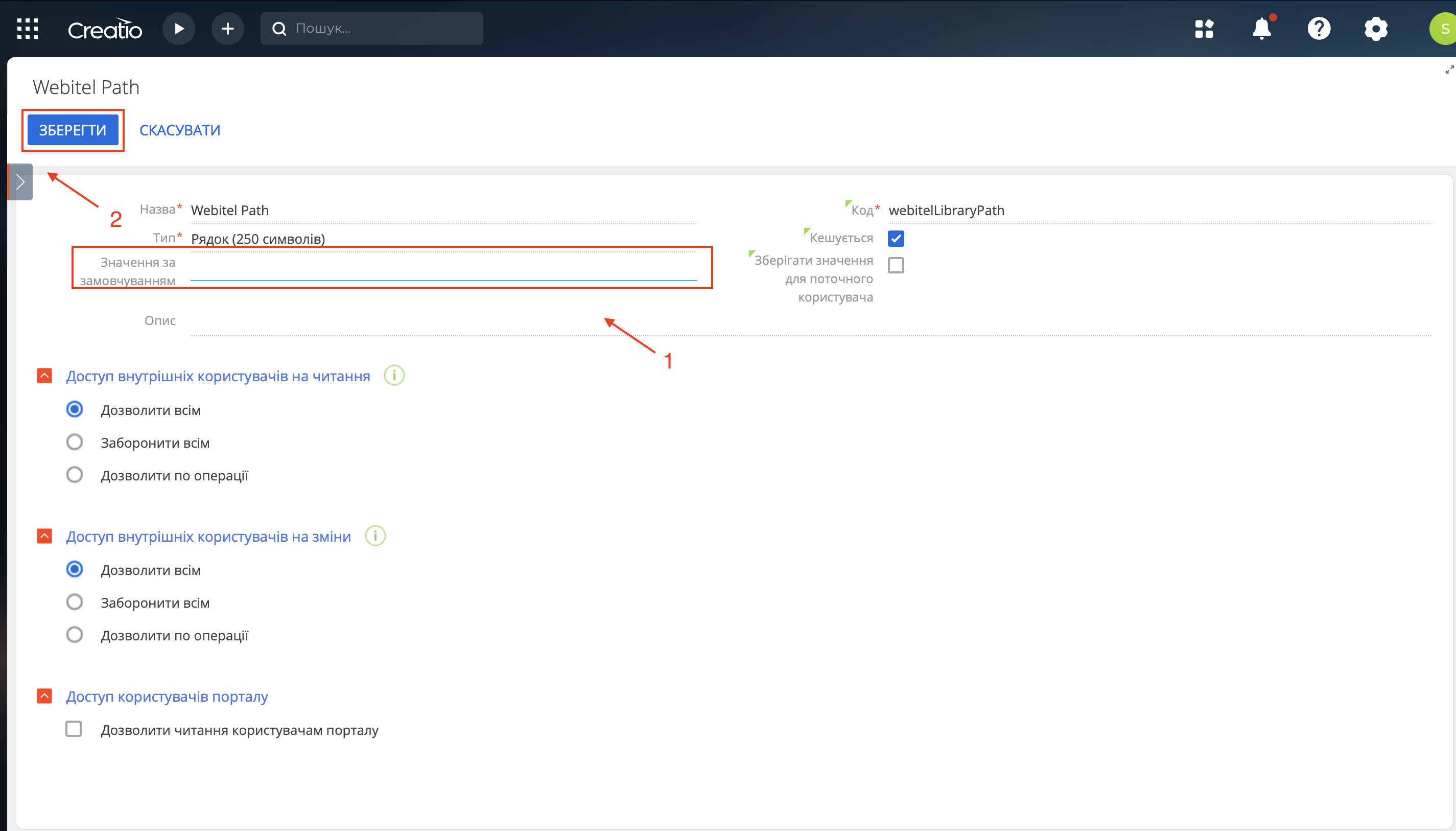Click the run process play button

[179, 29]
